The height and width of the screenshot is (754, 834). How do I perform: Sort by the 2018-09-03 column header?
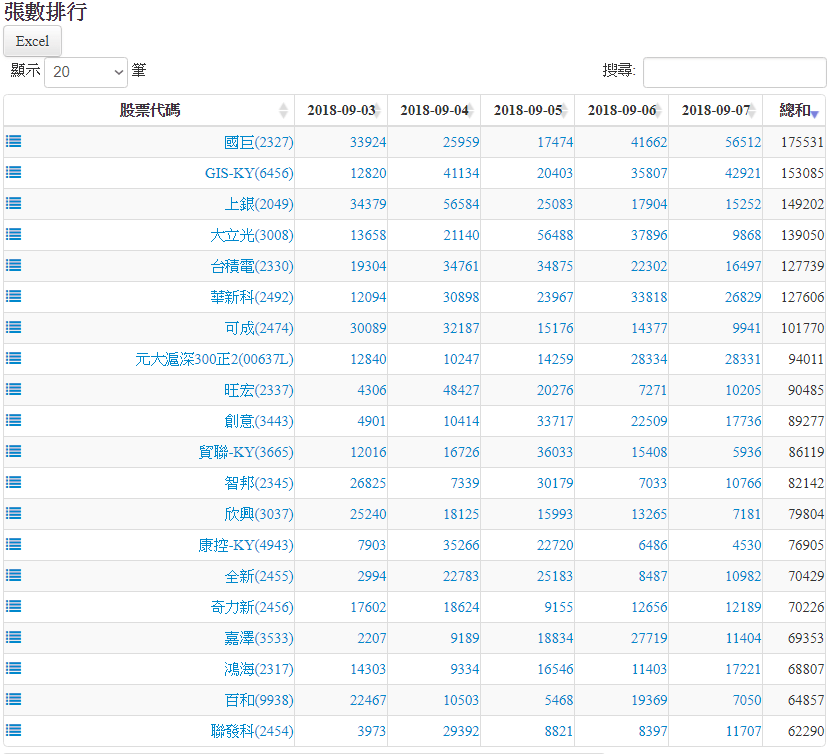point(341,110)
